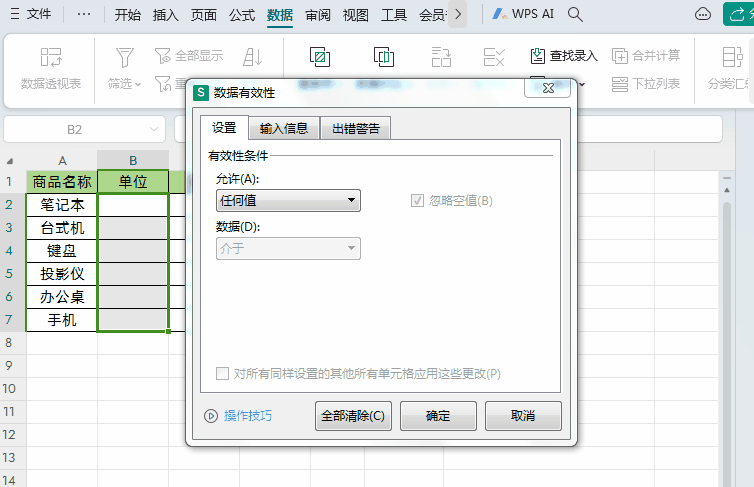Cancel the dialog with 取消

pyautogui.click(x=523, y=416)
